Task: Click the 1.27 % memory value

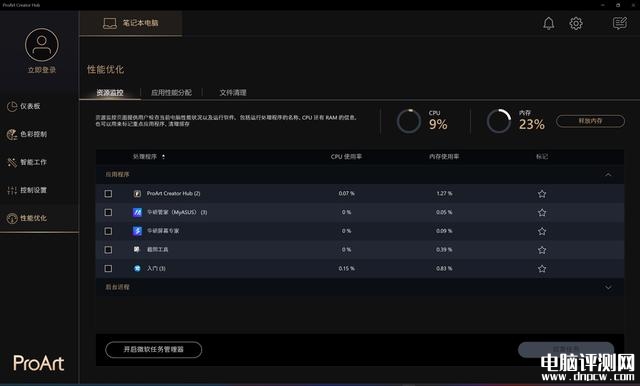Action: point(444,193)
